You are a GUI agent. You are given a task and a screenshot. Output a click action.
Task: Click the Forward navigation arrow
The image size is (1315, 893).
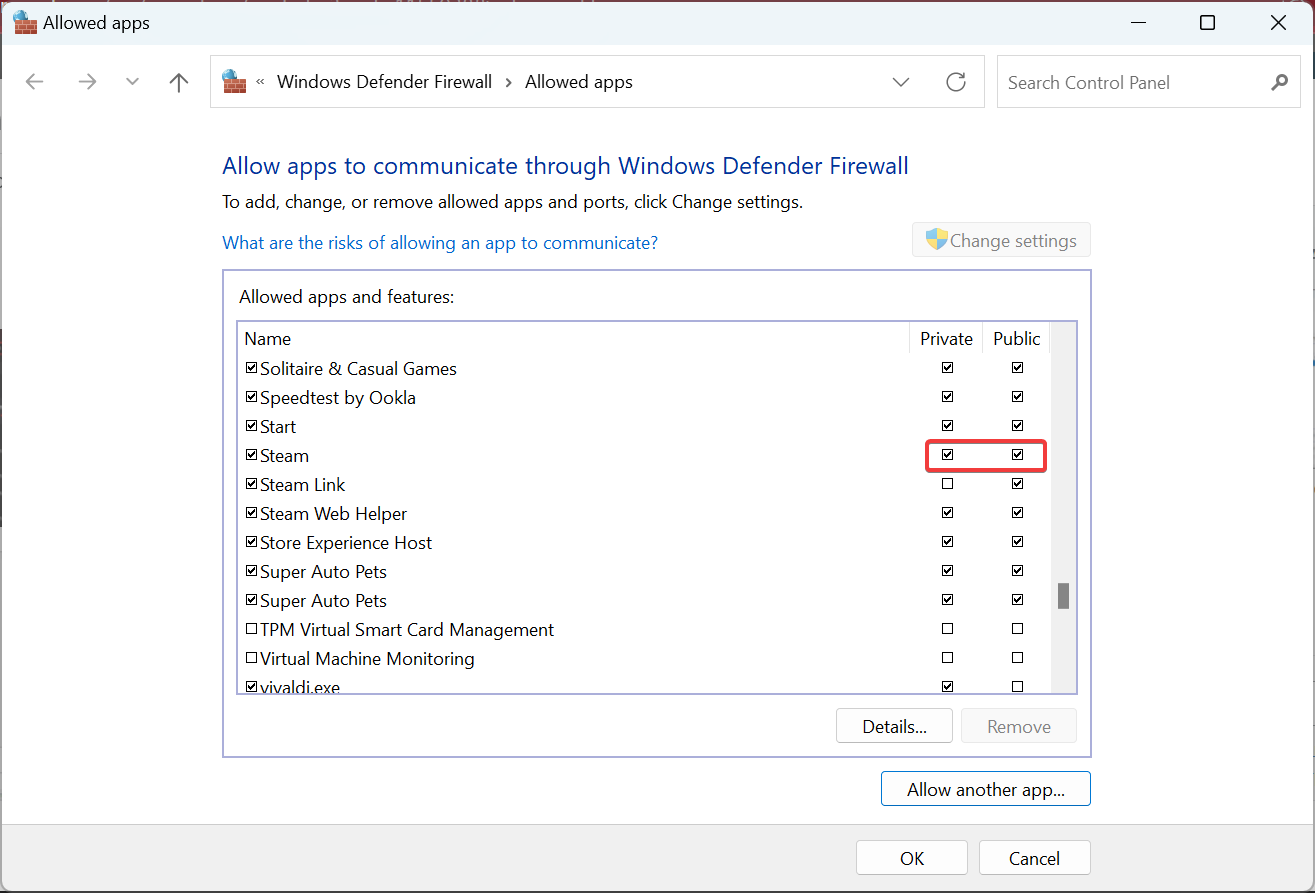88,82
